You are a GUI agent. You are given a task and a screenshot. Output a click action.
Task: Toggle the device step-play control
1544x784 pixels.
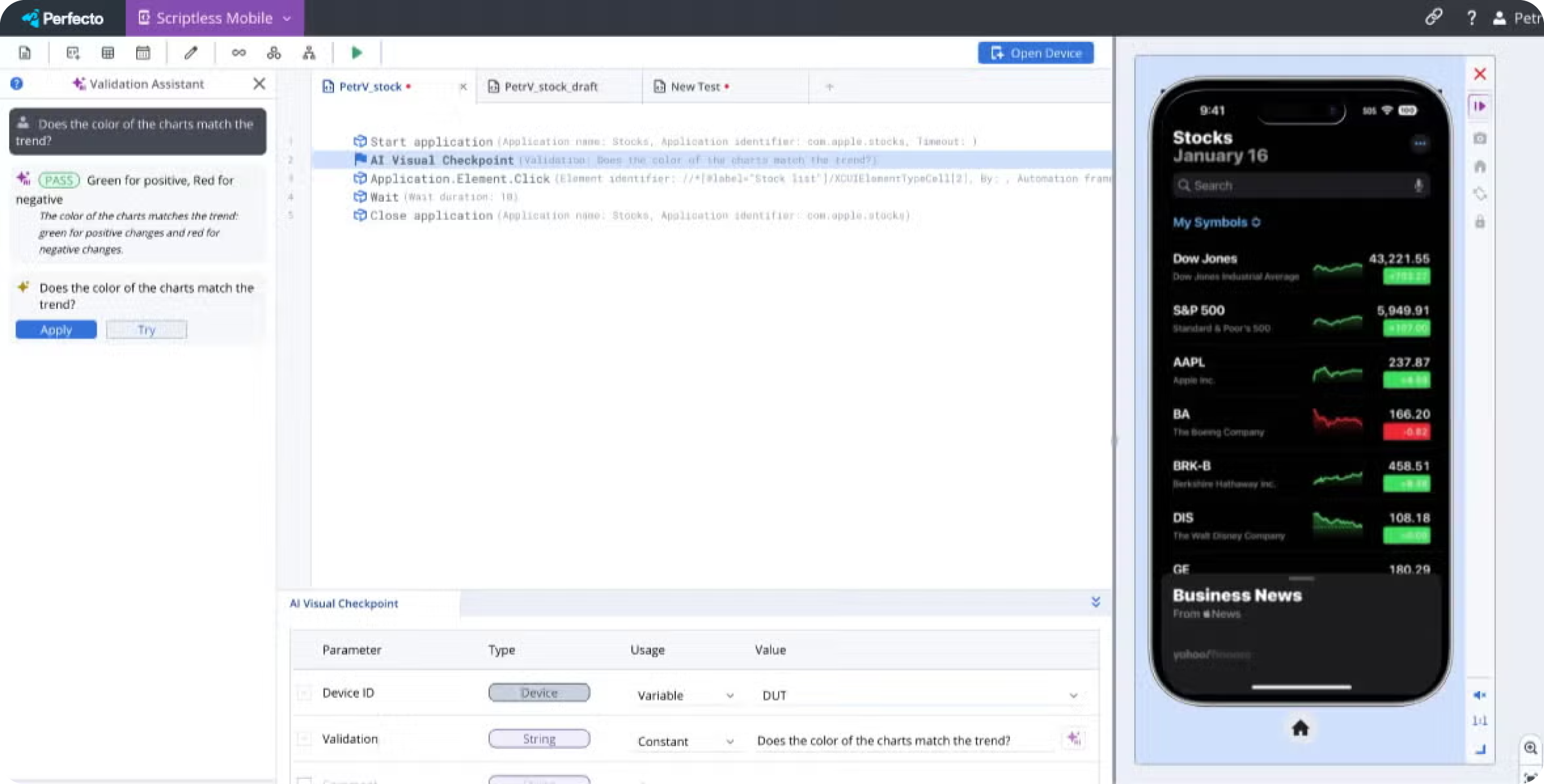pyautogui.click(x=1480, y=106)
